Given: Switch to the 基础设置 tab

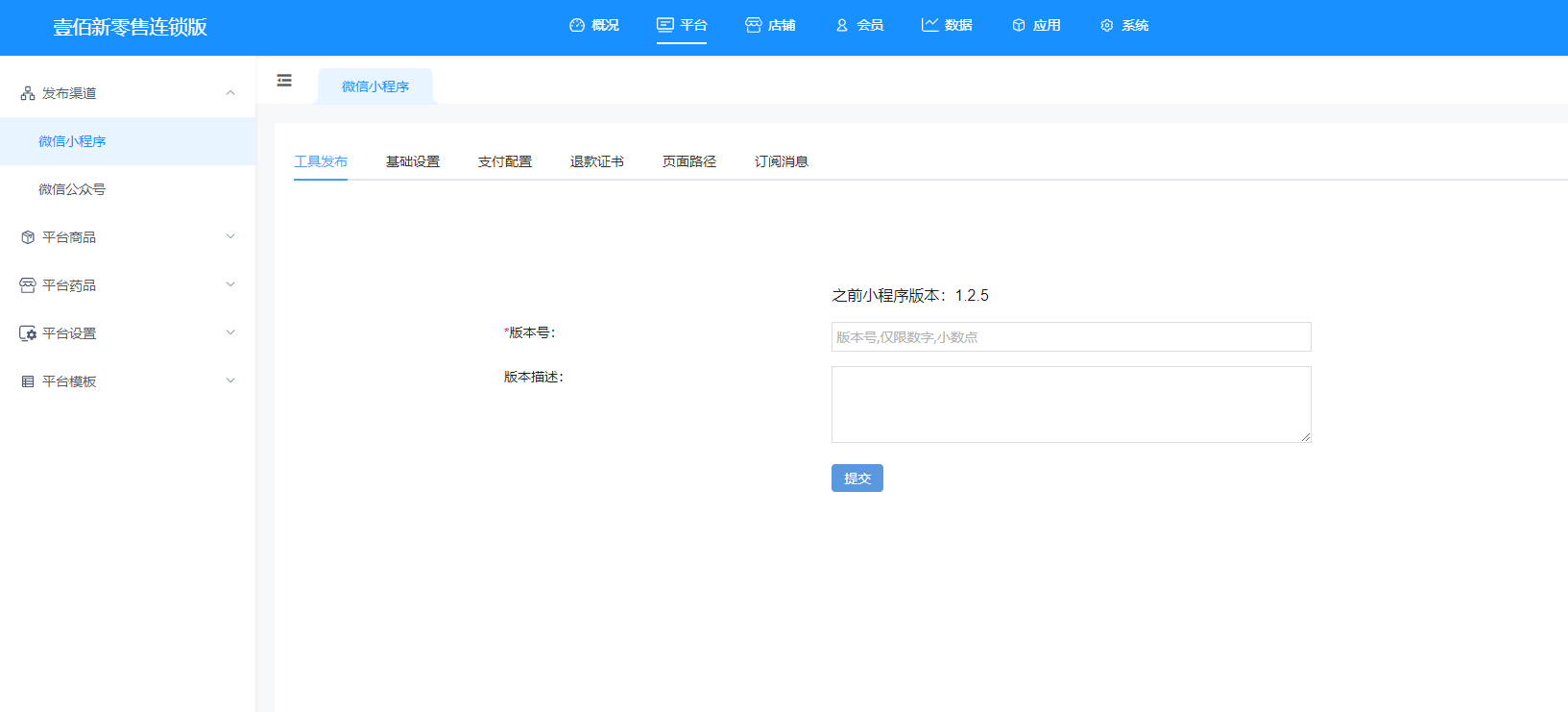Looking at the screenshot, I should (x=413, y=161).
